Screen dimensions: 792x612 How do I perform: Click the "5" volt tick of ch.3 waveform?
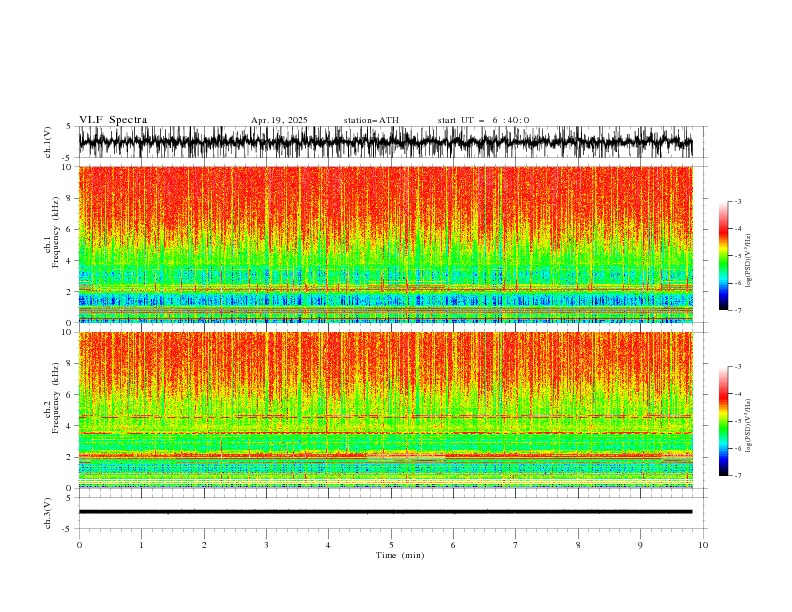point(69,498)
